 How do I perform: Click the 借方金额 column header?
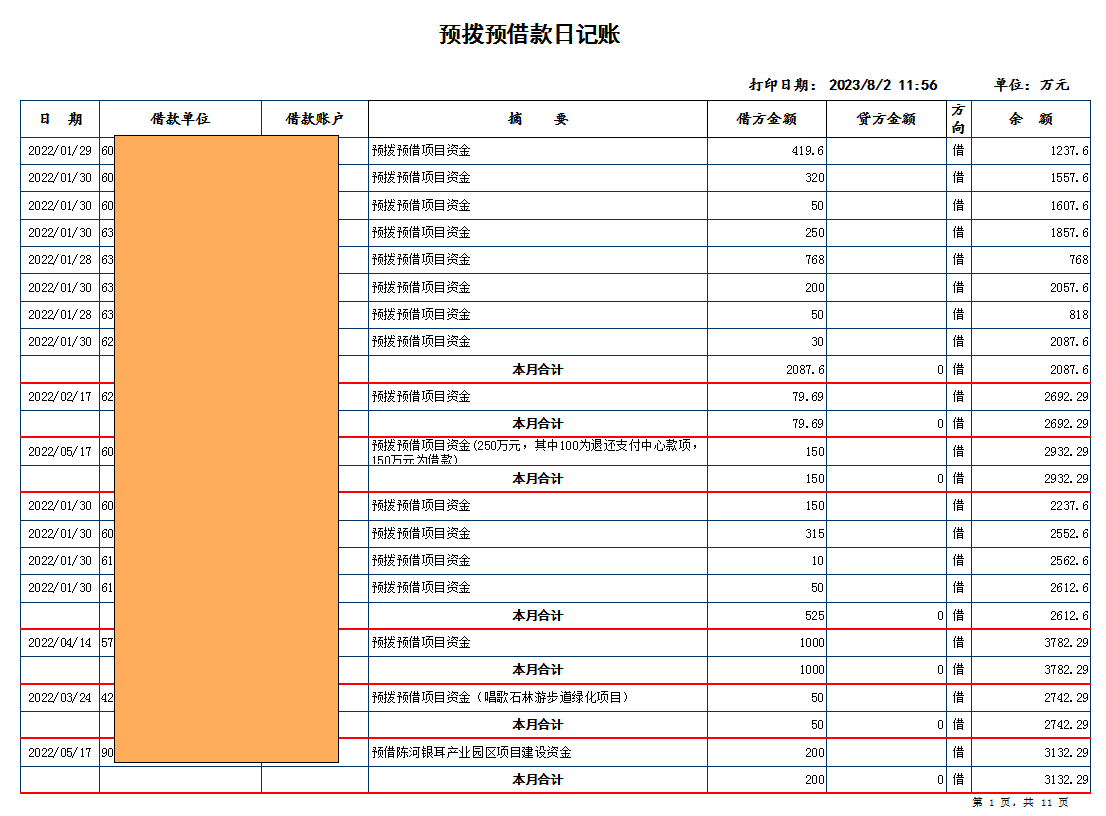click(x=767, y=119)
